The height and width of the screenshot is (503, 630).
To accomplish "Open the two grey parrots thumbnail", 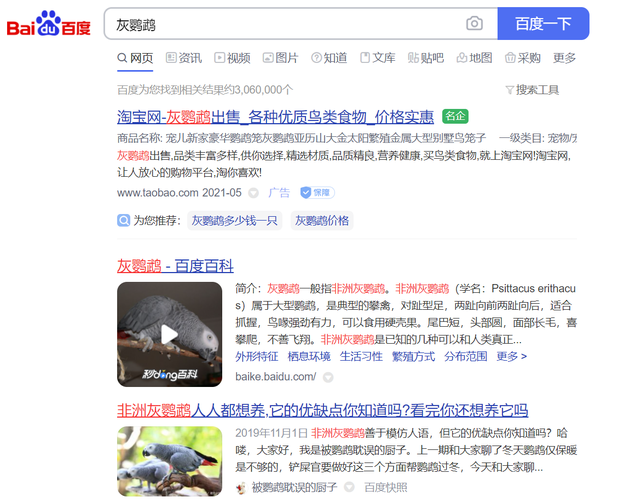I will click(170, 461).
